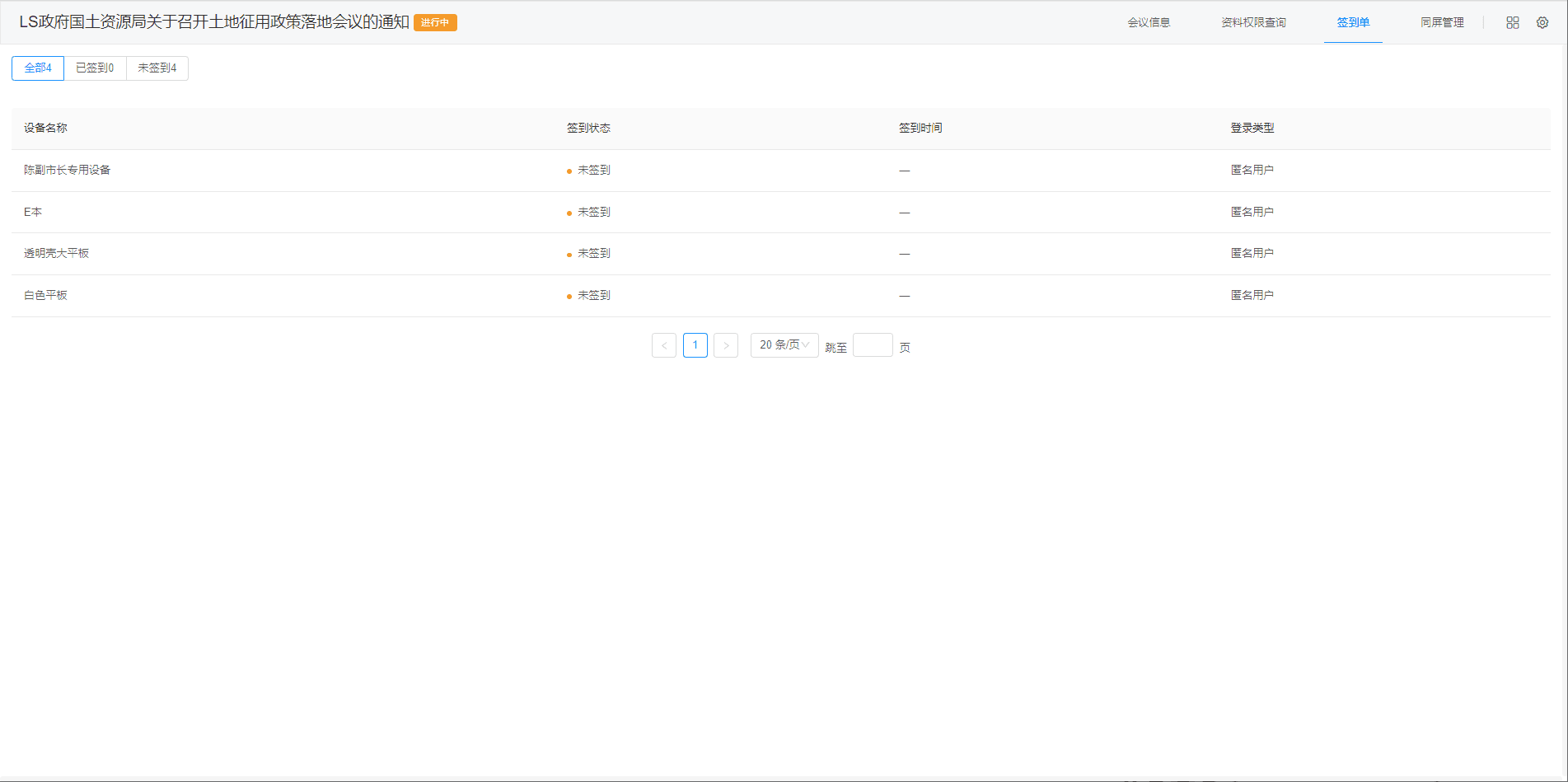The width and height of the screenshot is (1568, 782).
Task: Click the 登录类型 column header
Action: (x=1252, y=129)
